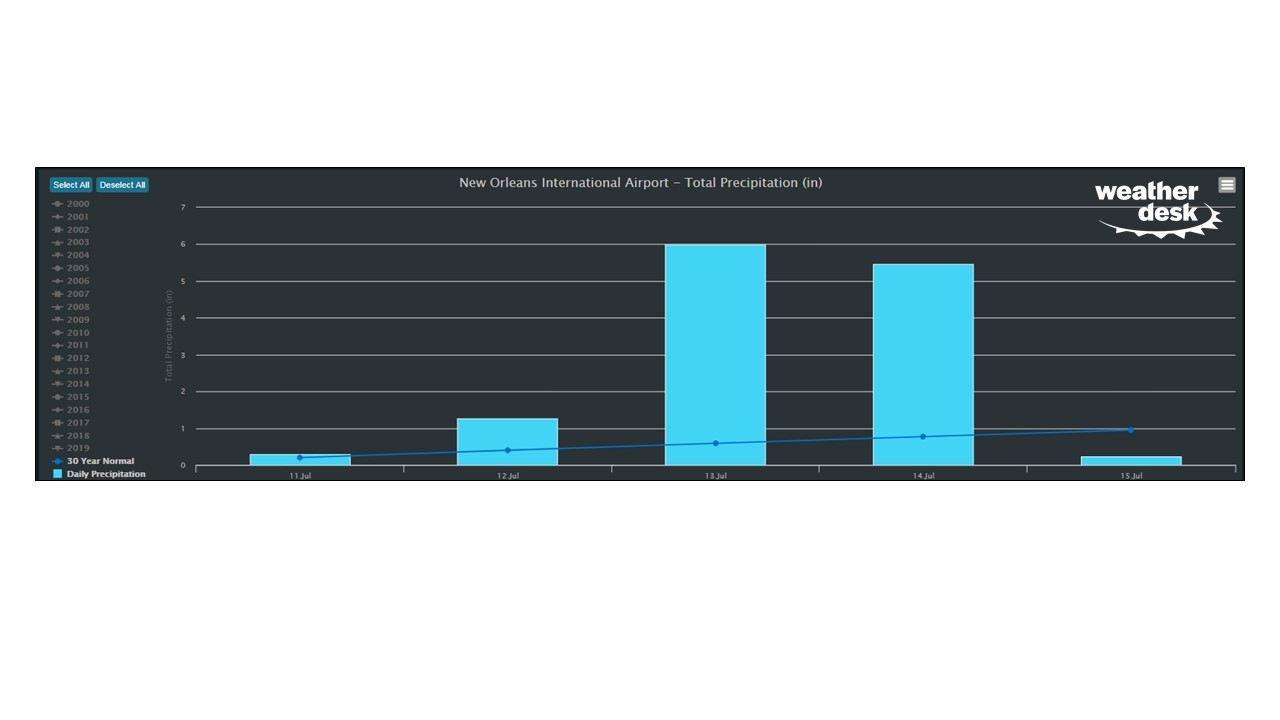The width and height of the screenshot is (1280, 720).
Task: Click the 2002 series square marker icon
Action: pos(58,230)
